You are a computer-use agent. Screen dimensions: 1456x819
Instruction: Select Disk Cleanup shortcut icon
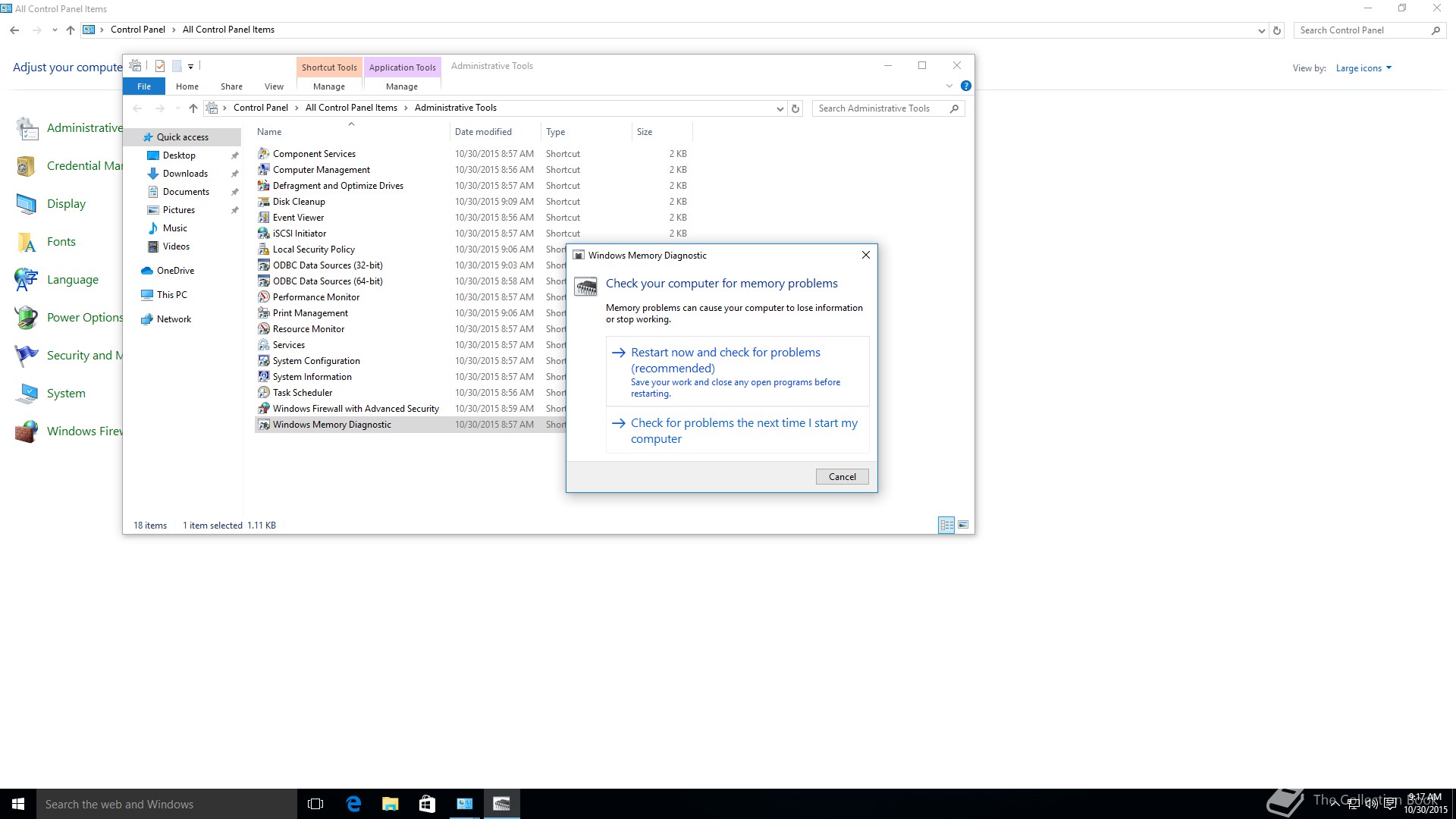click(x=263, y=201)
